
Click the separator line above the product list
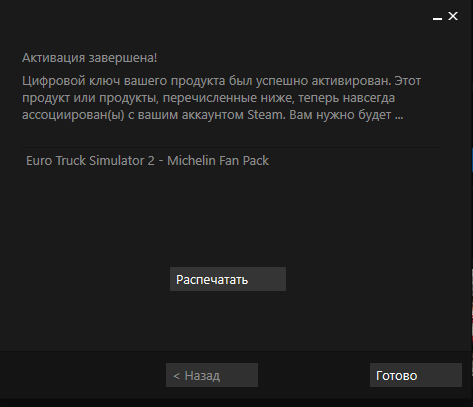pyautogui.click(x=231, y=147)
